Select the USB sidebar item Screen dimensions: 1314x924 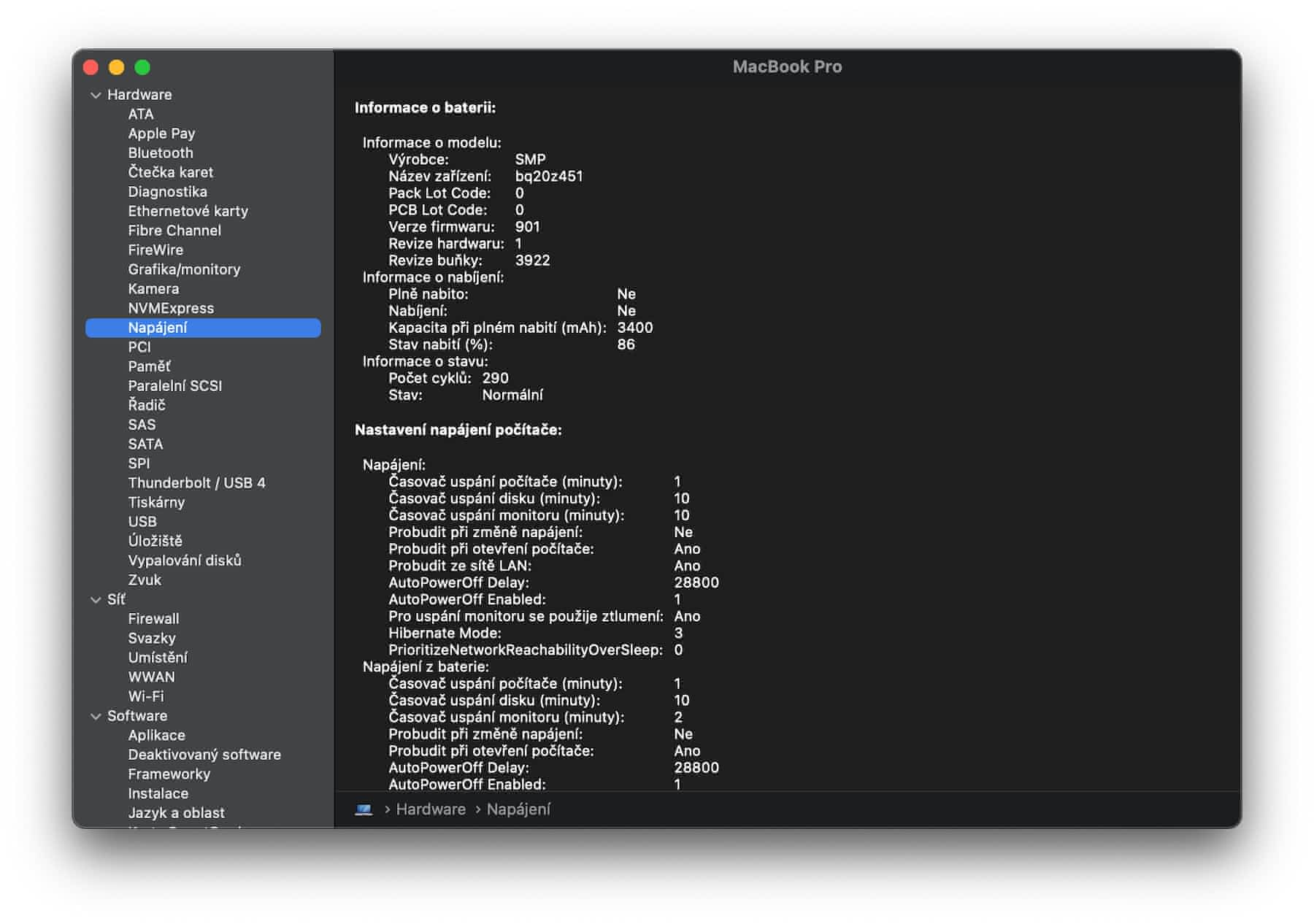pos(142,522)
